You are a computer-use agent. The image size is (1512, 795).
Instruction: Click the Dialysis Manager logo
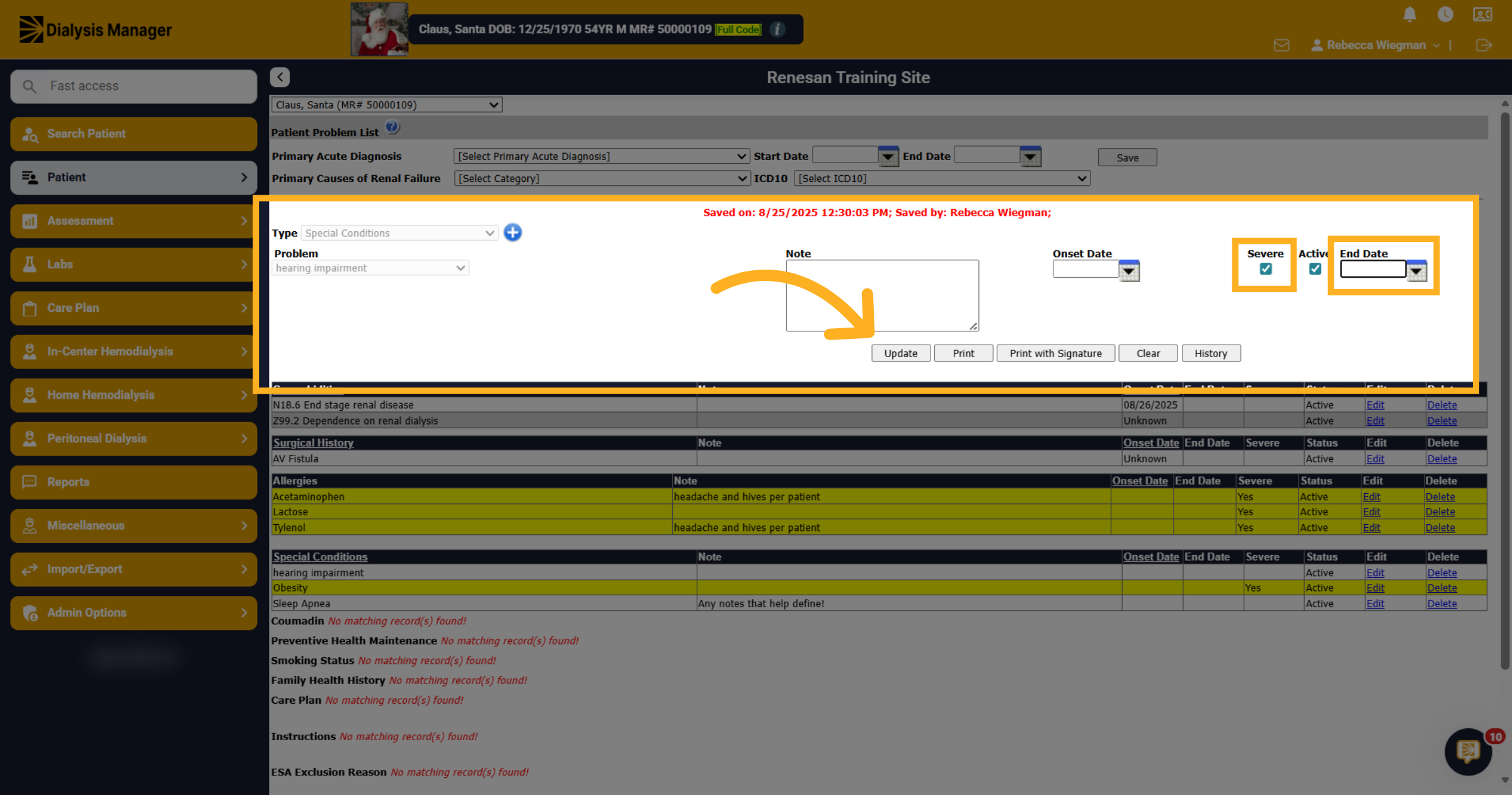click(x=95, y=30)
